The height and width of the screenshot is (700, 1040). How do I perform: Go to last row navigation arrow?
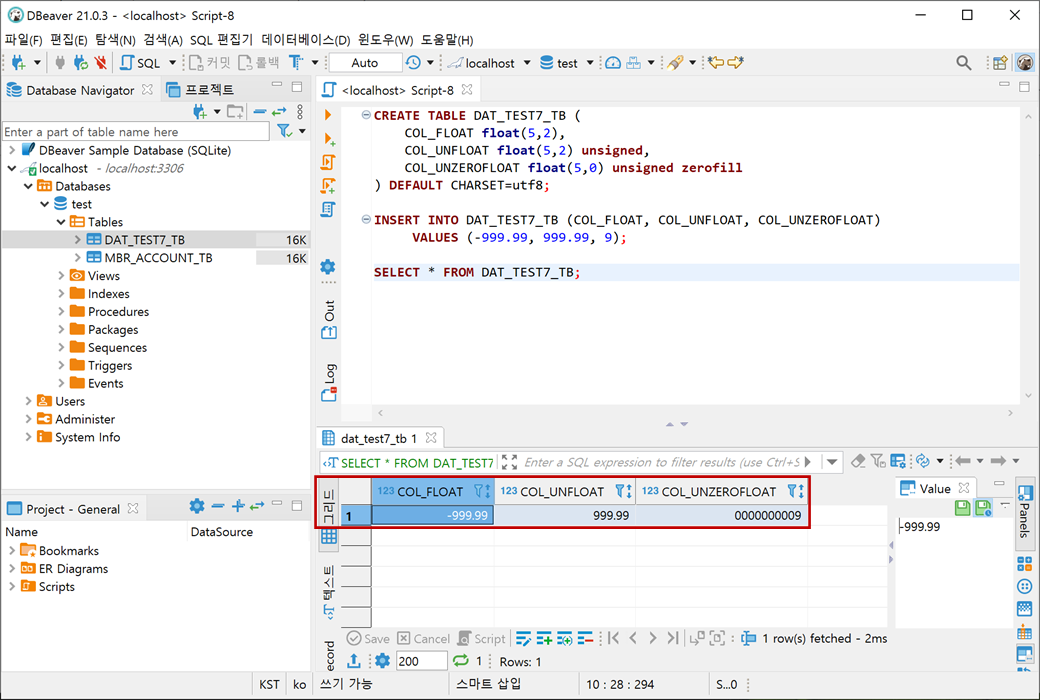(x=673, y=638)
